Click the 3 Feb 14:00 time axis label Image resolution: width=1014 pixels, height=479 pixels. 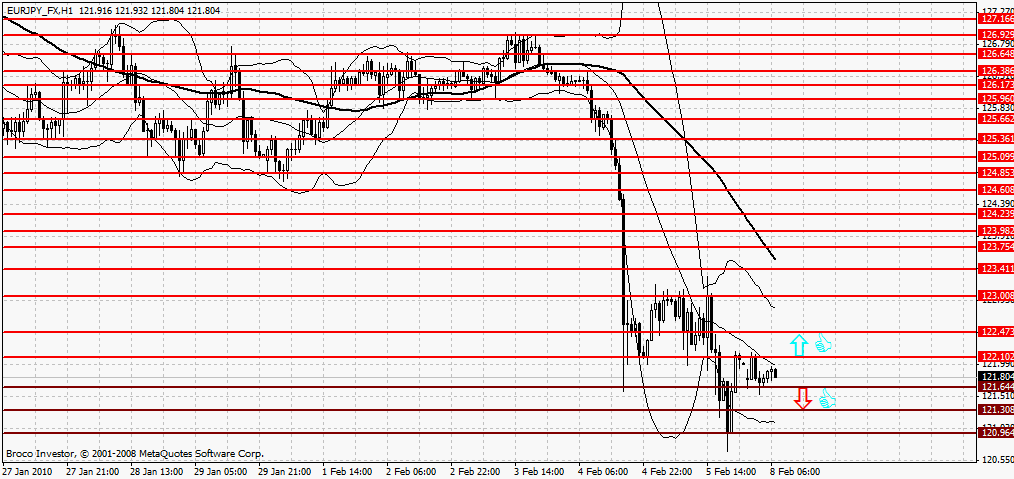[539, 472]
